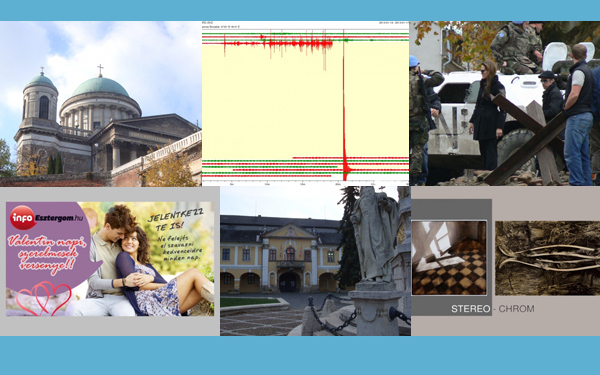The image size is (600, 375).
Task: Click the STEREO - CHROM title
Action: click(x=492, y=309)
